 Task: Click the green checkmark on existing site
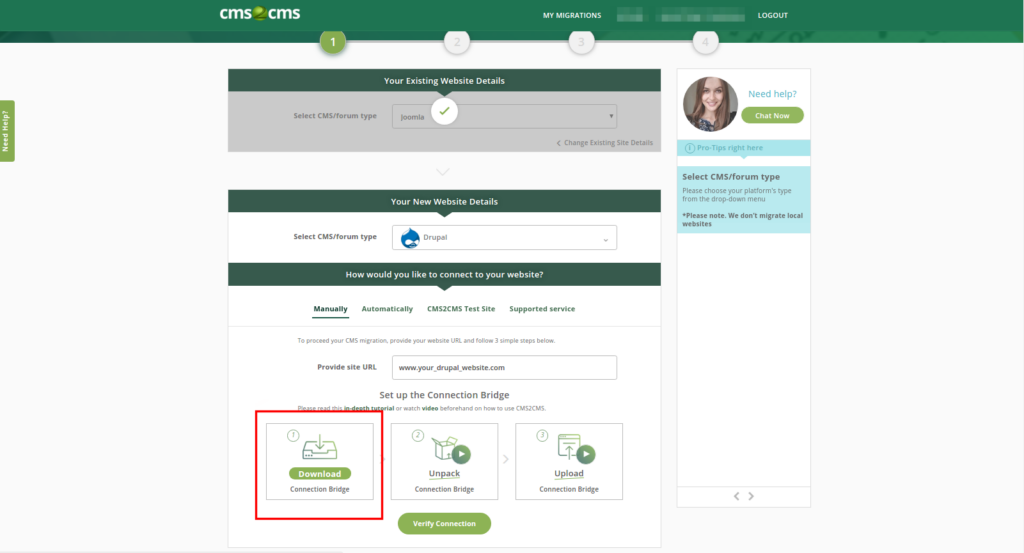coord(444,111)
